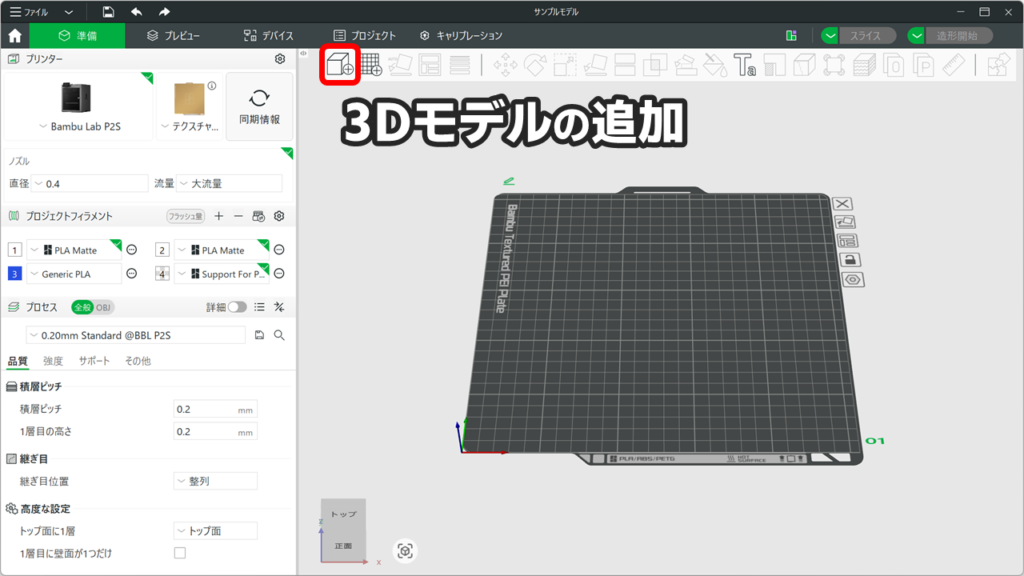
Task: Click the blue filament 3 color swatch
Action: pyautogui.click(x=14, y=274)
